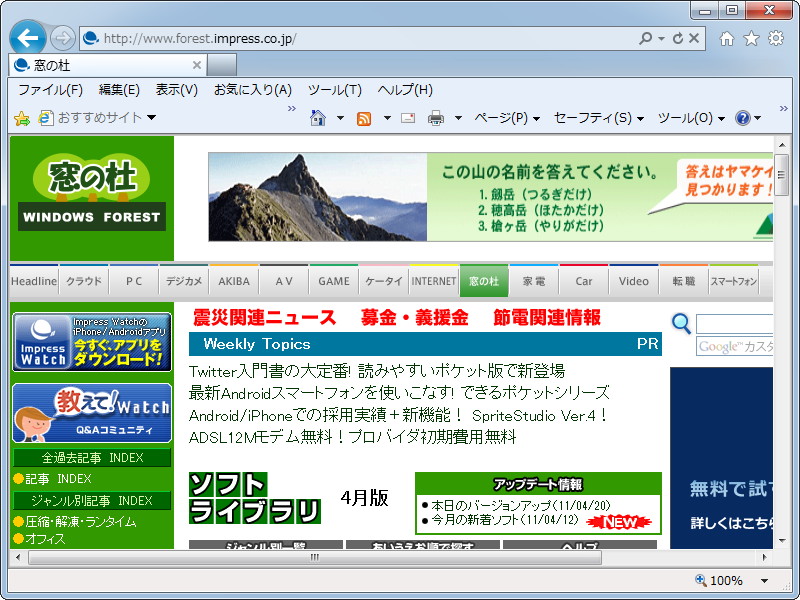
Task: Open the ツール(O) command bar dropdown
Action: coord(691,118)
